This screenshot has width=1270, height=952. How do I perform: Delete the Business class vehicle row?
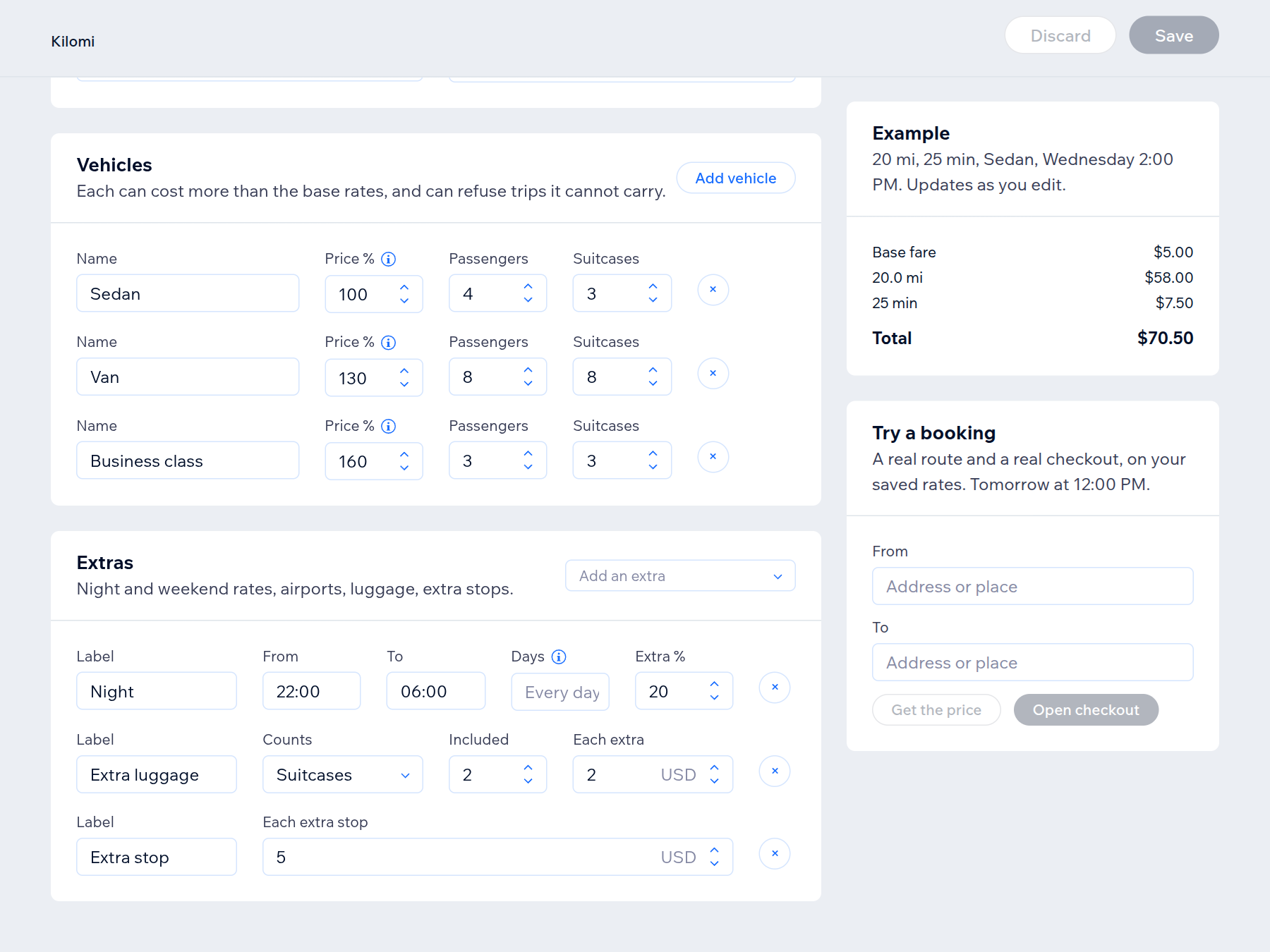[x=713, y=457]
